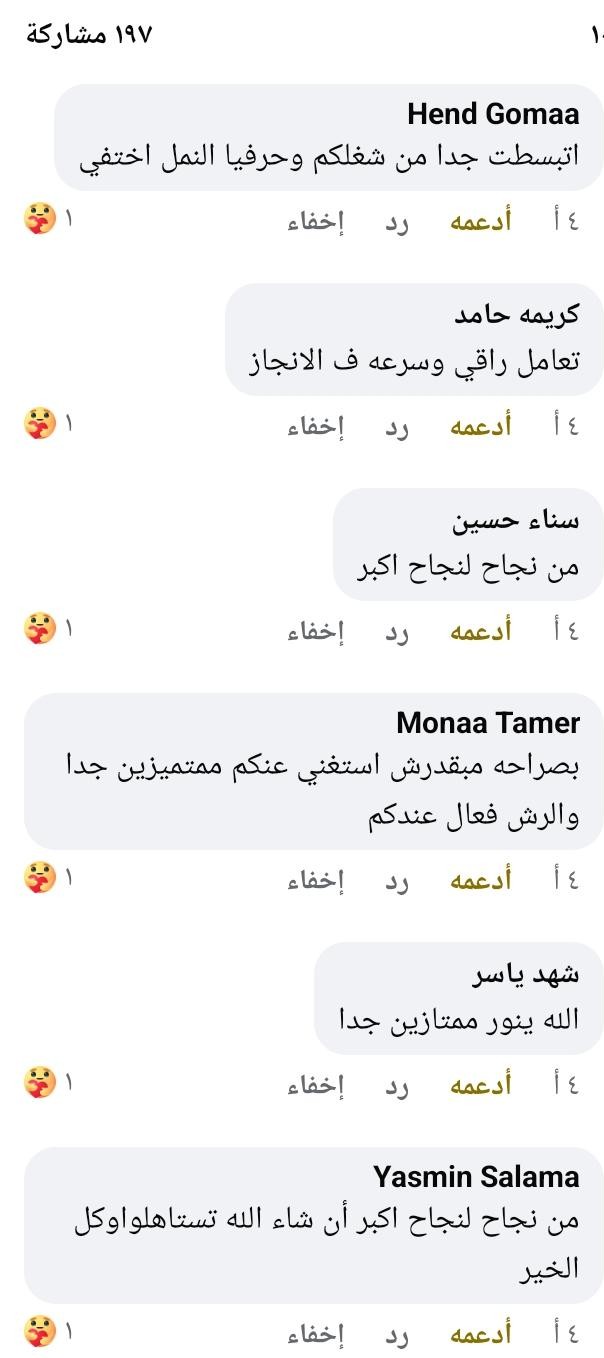This screenshot has width=604, height=1358.
Task: Open Monaa Tamer's profile link
Action: click(488, 723)
